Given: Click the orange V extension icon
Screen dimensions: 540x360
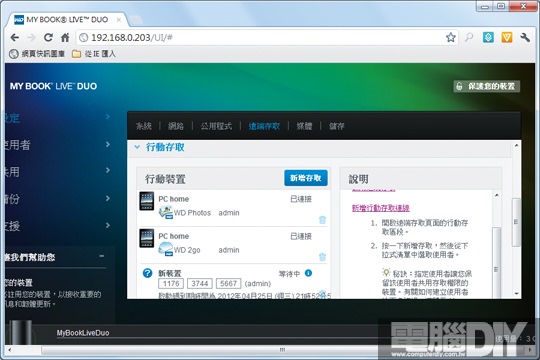Looking at the screenshot, I should (x=507, y=37).
